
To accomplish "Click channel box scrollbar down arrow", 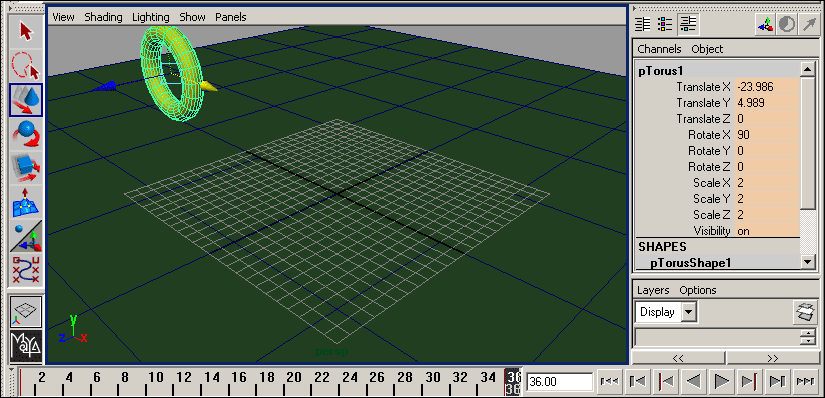I will [x=807, y=261].
